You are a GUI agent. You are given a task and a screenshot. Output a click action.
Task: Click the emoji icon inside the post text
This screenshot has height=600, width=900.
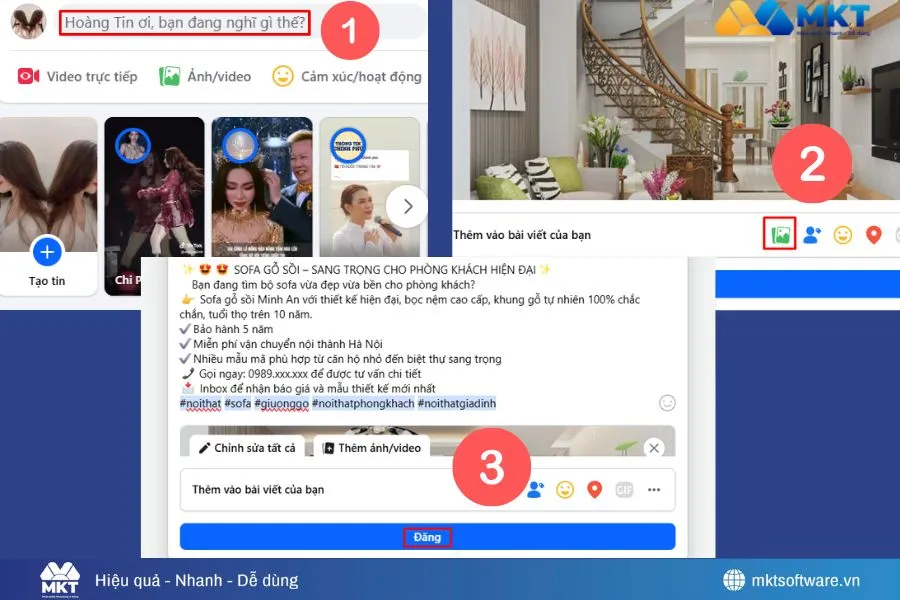click(666, 403)
